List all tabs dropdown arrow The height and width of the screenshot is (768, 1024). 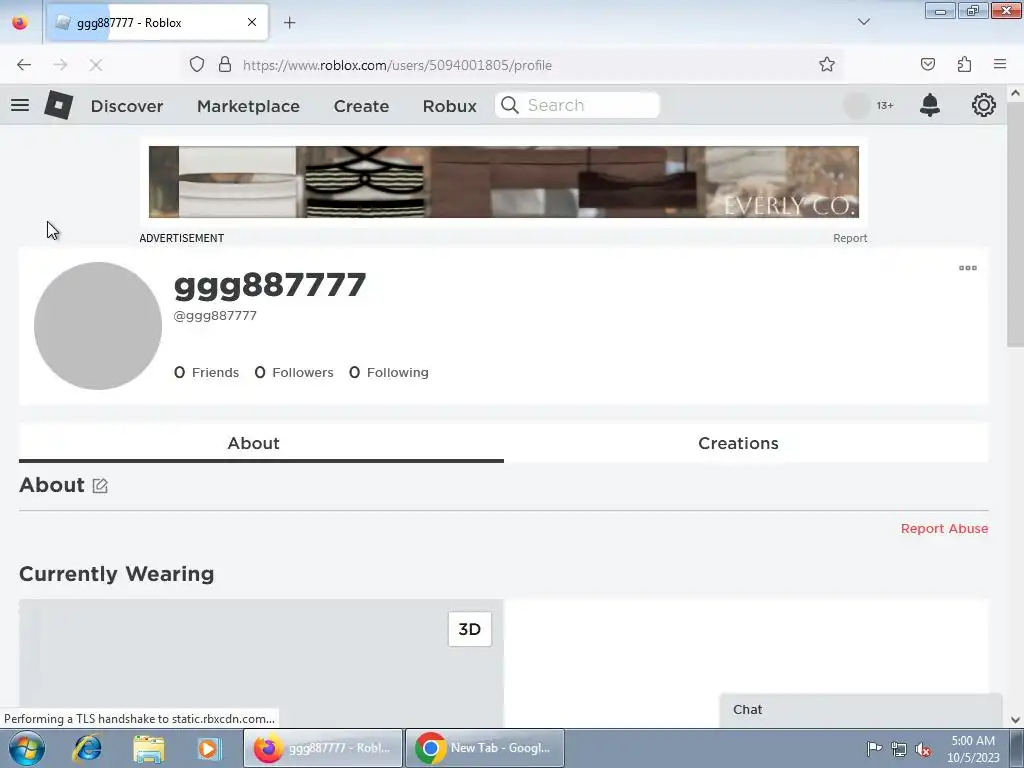pos(863,22)
